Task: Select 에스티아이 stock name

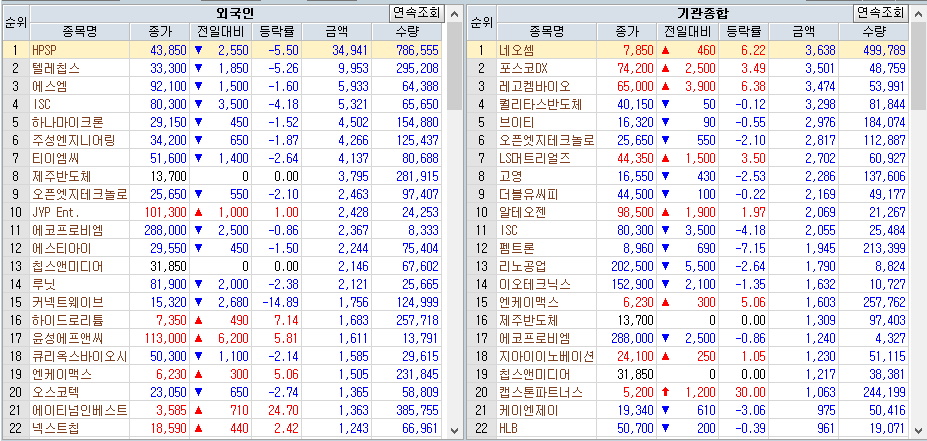Action: 62,248
